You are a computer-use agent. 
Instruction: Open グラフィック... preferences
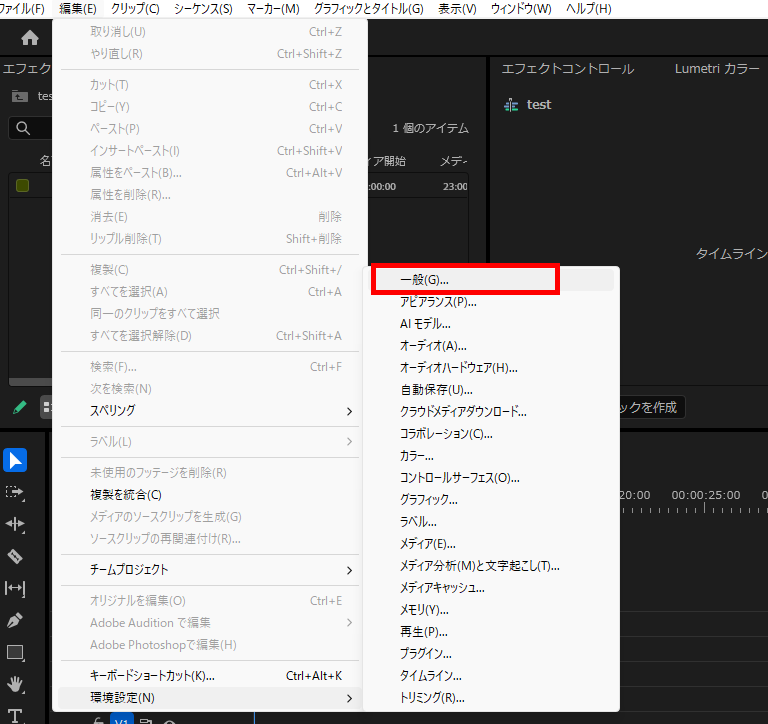coord(491,500)
